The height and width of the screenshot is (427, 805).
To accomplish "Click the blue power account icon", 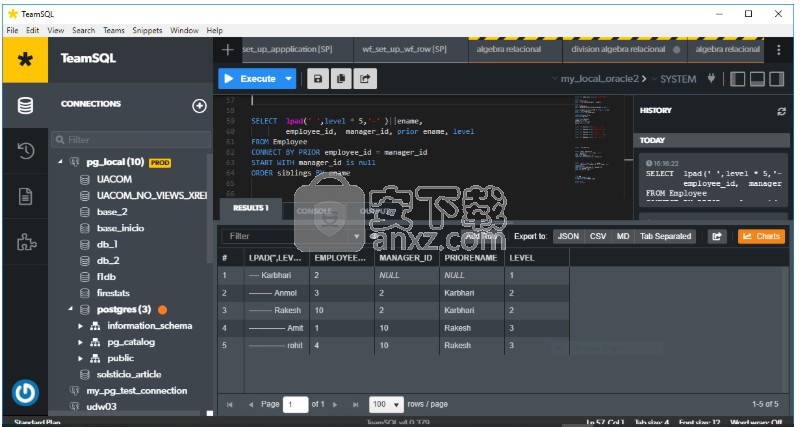I will [25, 393].
